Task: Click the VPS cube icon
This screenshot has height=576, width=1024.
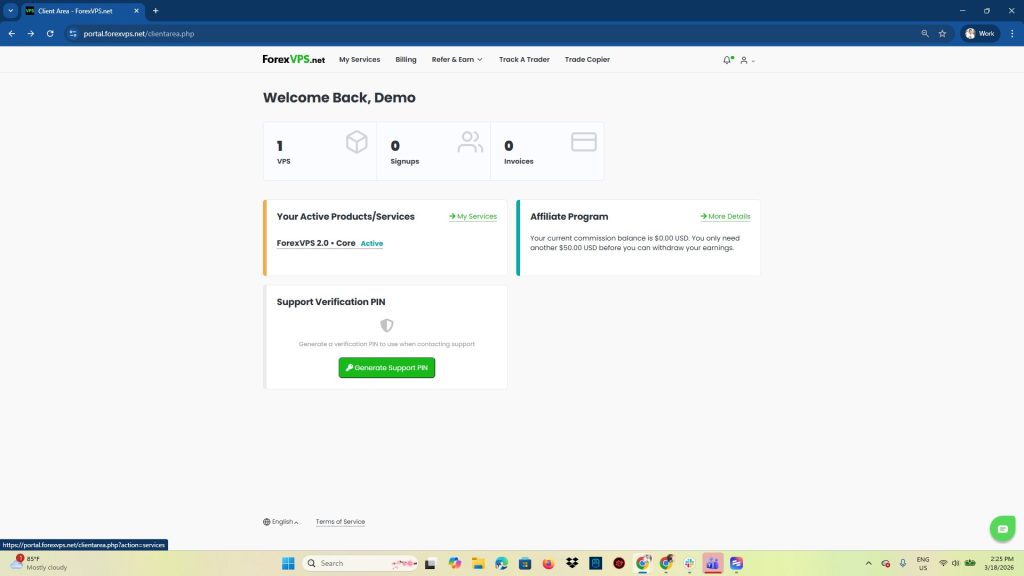Action: [357, 142]
